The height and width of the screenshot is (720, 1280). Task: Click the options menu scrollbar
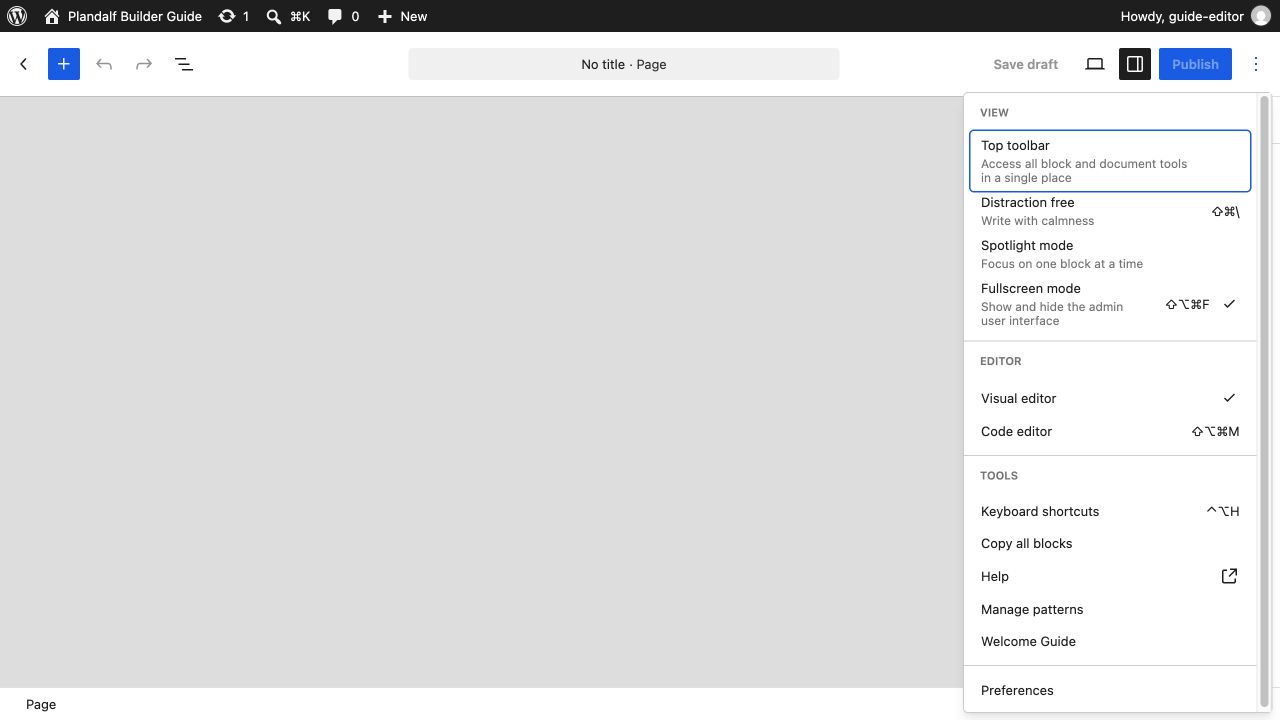tap(1264, 402)
